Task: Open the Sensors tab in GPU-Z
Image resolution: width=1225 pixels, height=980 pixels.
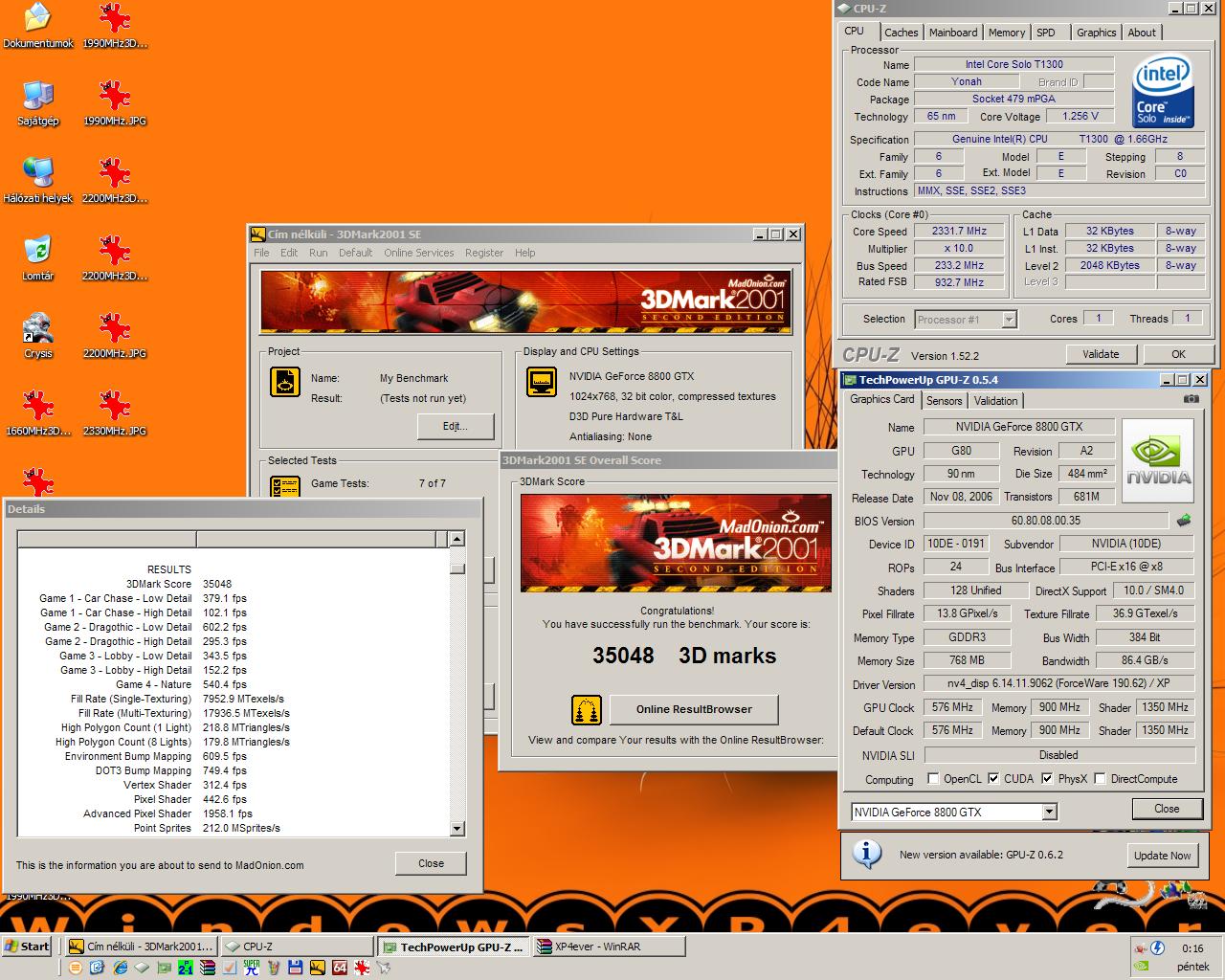Action: 944,401
